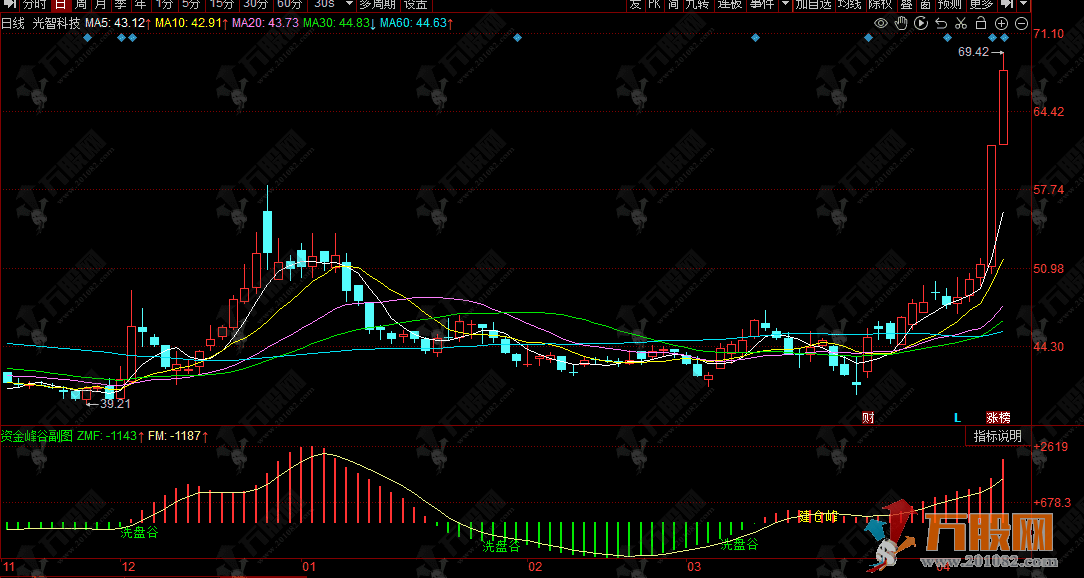Open the 30s period dropdown arrow
The width and height of the screenshot is (1084, 578).
point(349,4)
